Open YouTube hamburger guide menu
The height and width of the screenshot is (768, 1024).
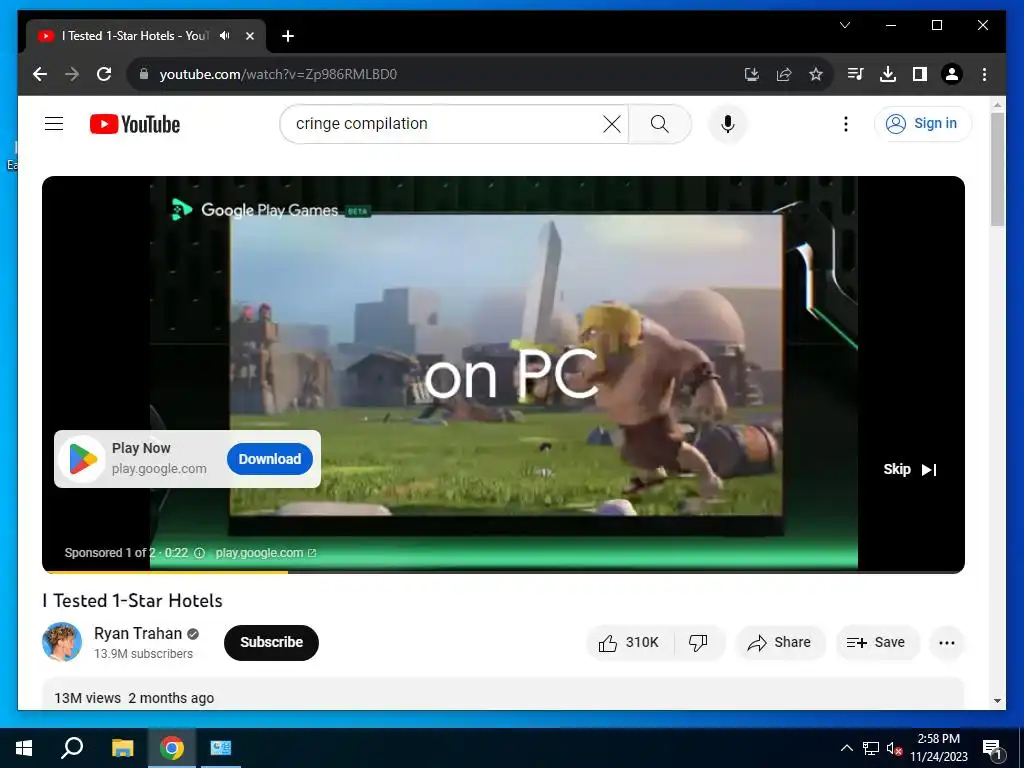pyautogui.click(x=54, y=123)
